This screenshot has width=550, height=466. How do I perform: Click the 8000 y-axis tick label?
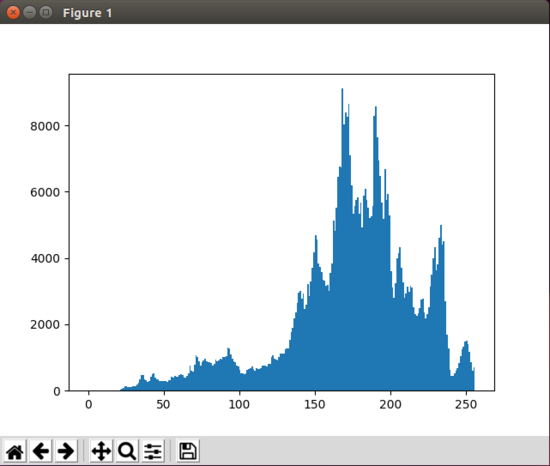click(x=45, y=126)
